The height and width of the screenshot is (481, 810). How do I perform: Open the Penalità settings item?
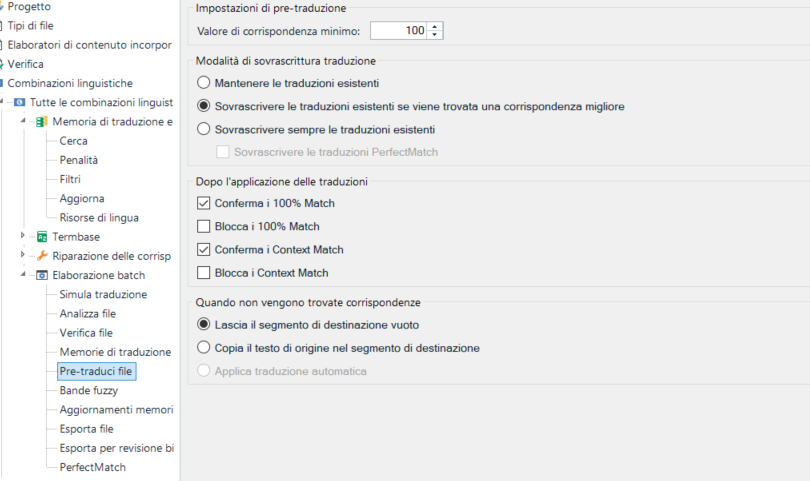79,160
